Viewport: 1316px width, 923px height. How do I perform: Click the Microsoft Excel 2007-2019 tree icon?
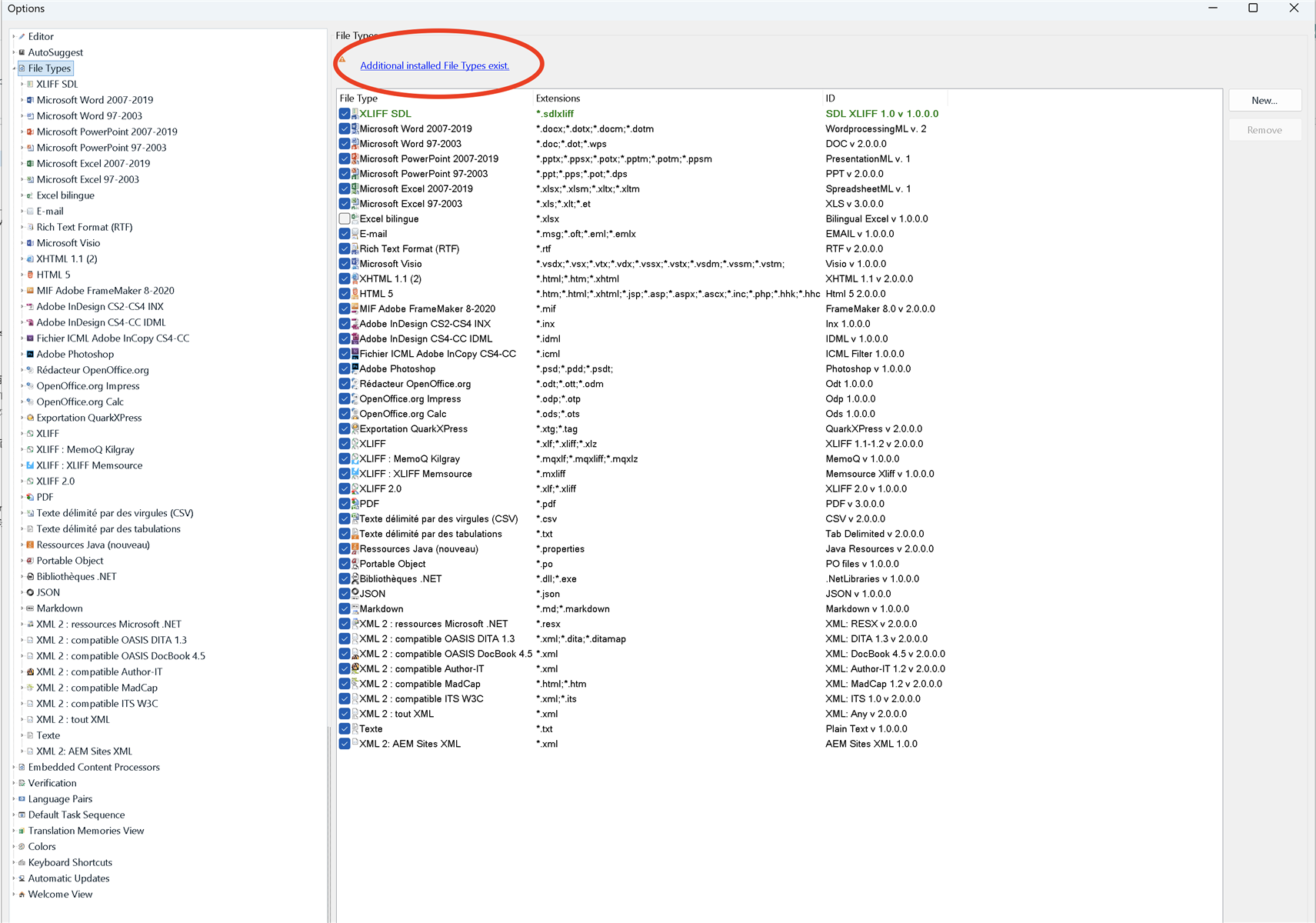[x=30, y=164]
